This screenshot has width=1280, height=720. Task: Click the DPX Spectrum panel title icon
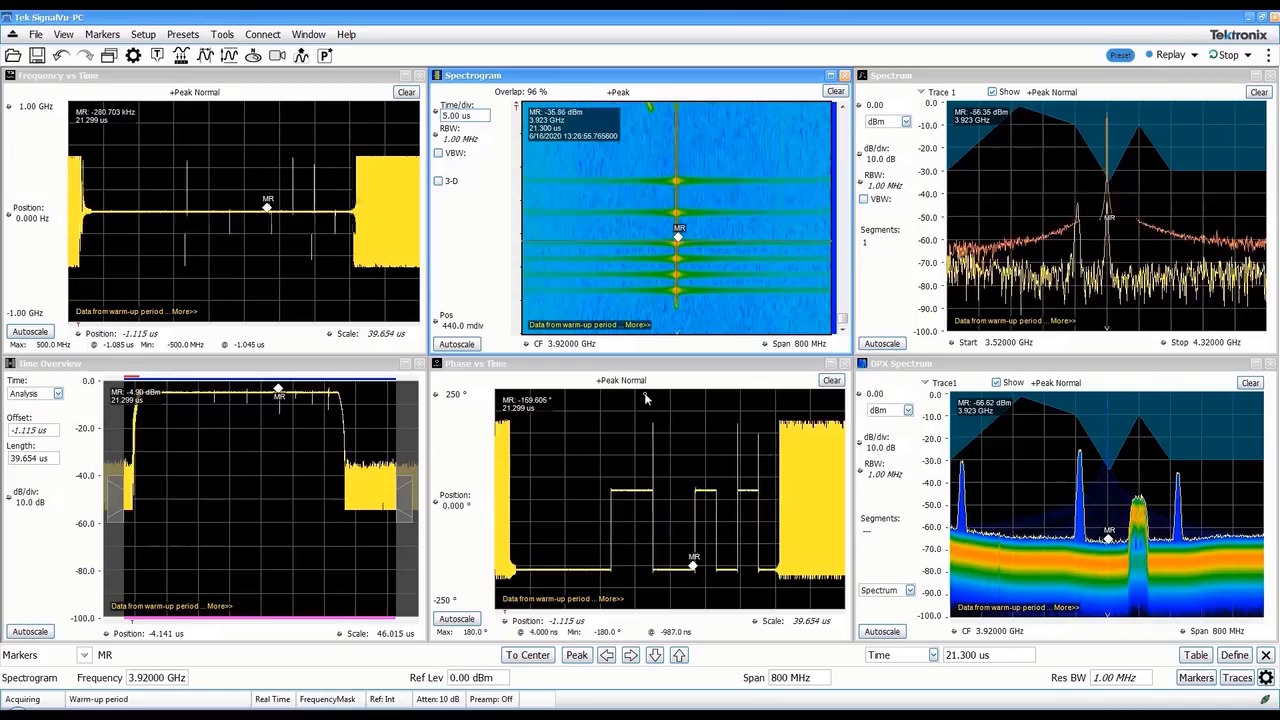pos(862,363)
